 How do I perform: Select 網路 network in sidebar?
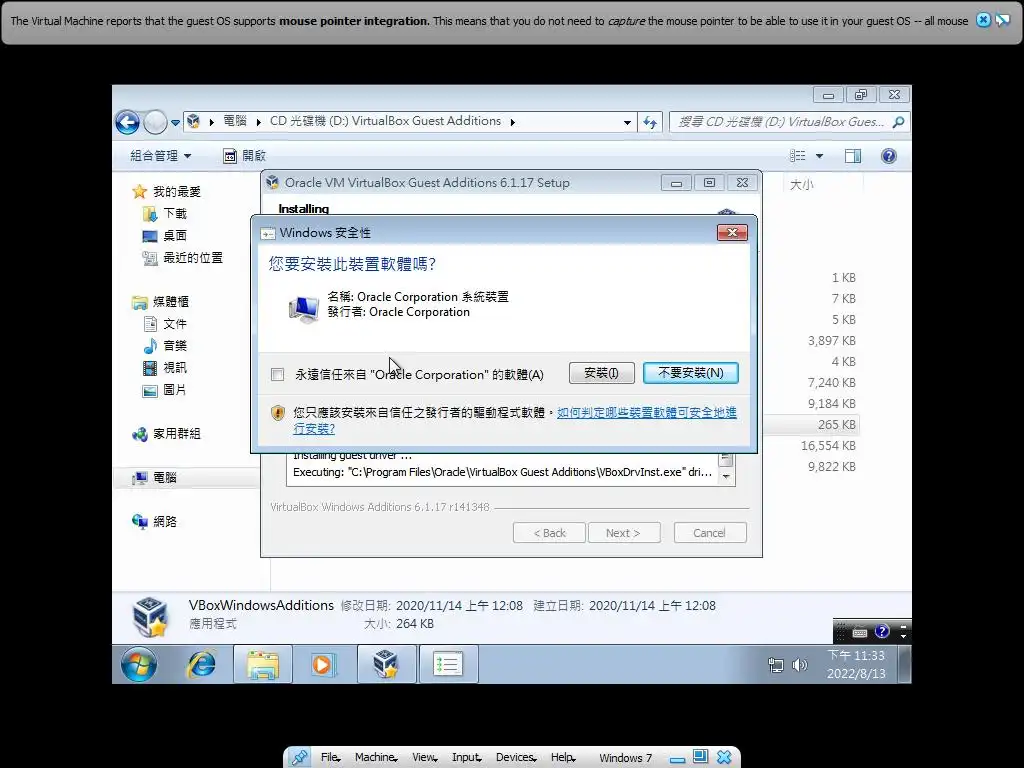point(155,521)
